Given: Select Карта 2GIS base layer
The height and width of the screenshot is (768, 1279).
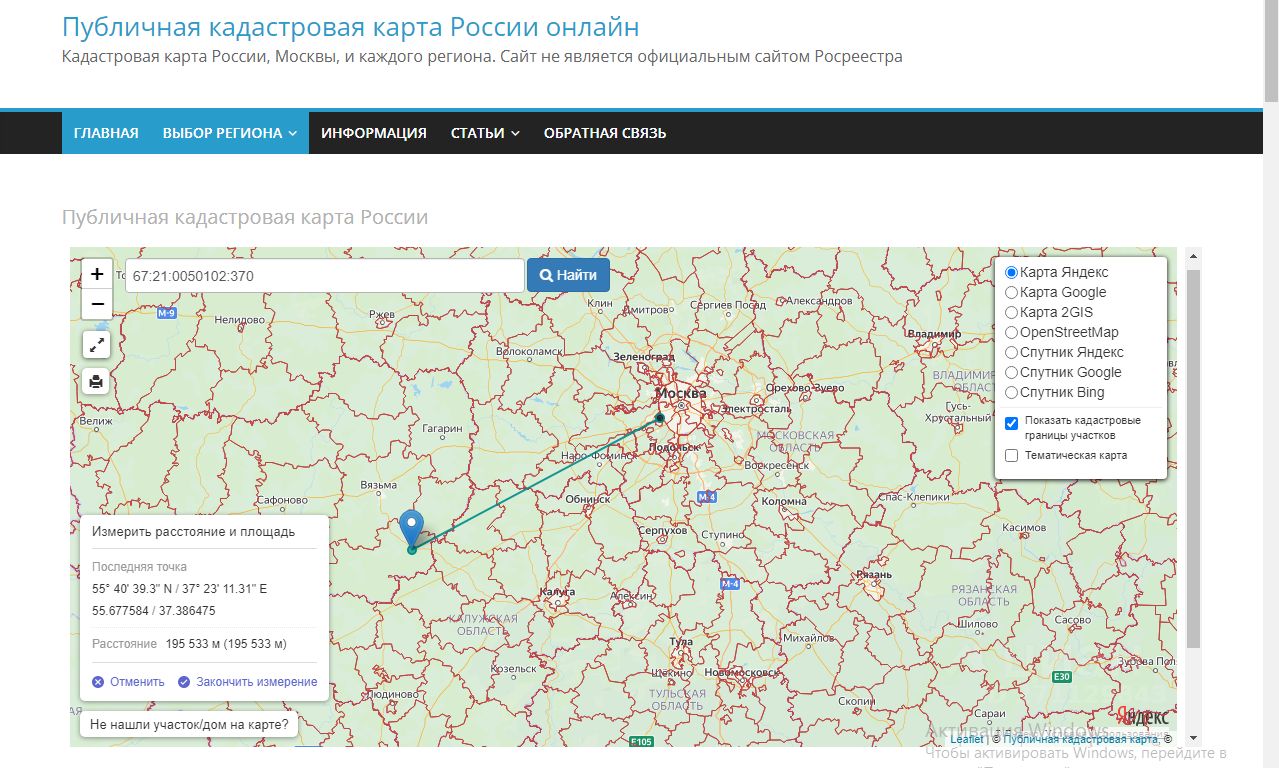Looking at the screenshot, I should 1011,312.
